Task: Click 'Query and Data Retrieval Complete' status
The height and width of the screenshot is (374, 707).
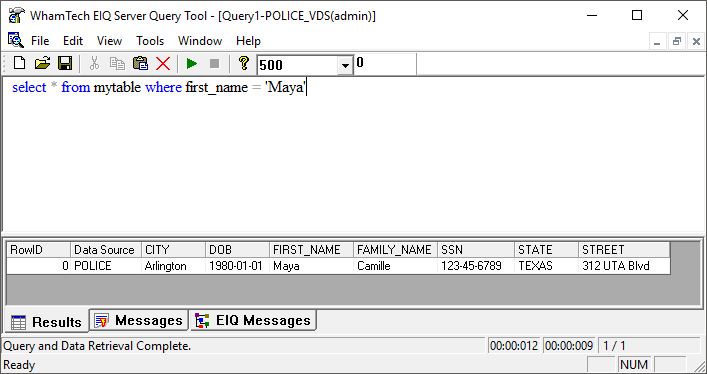Action: (97, 346)
